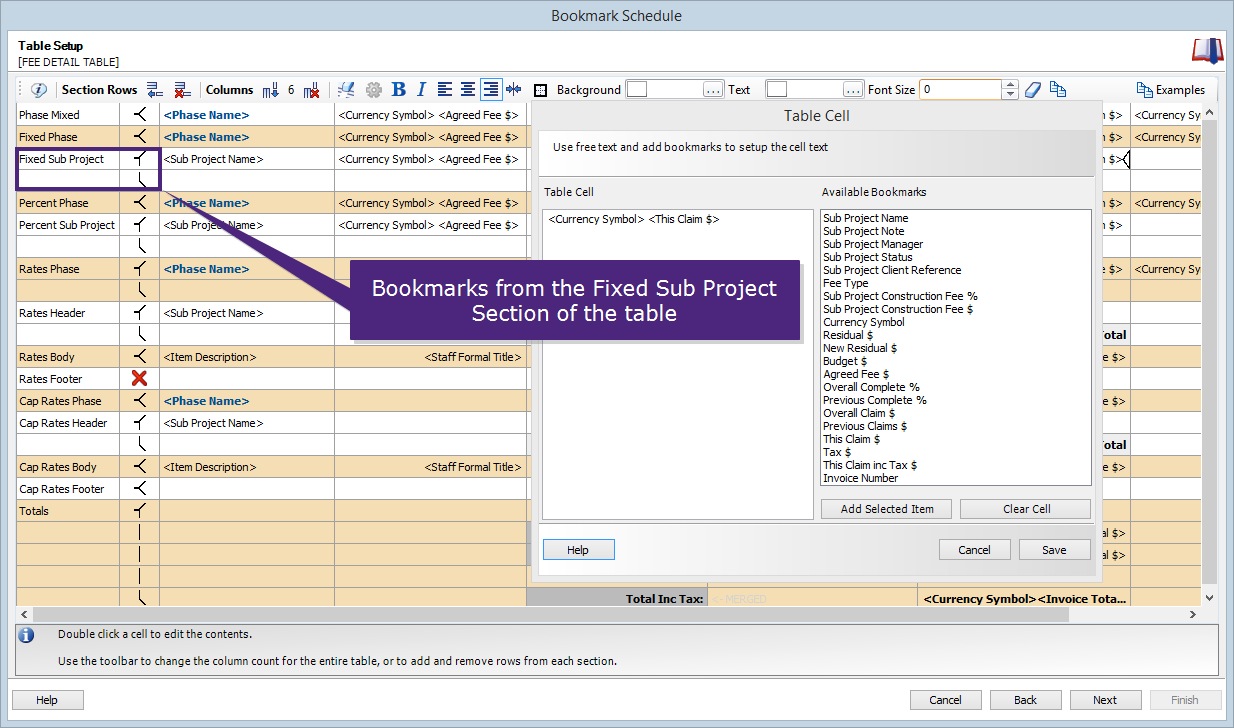Viewport: 1234px width, 728px height.
Task: Toggle bold formatting
Action: (398, 89)
